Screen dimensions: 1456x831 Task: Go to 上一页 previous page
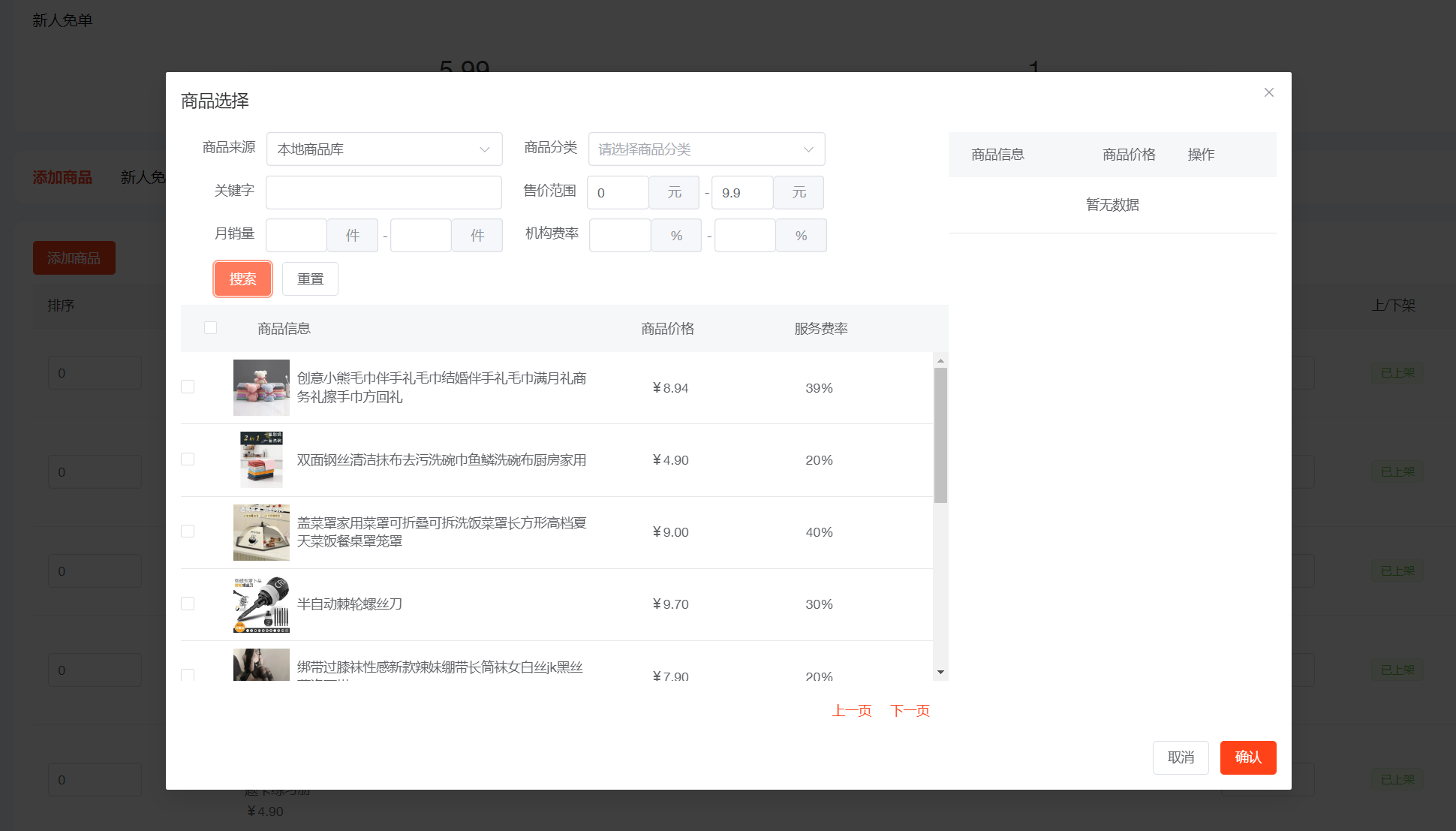(851, 711)
